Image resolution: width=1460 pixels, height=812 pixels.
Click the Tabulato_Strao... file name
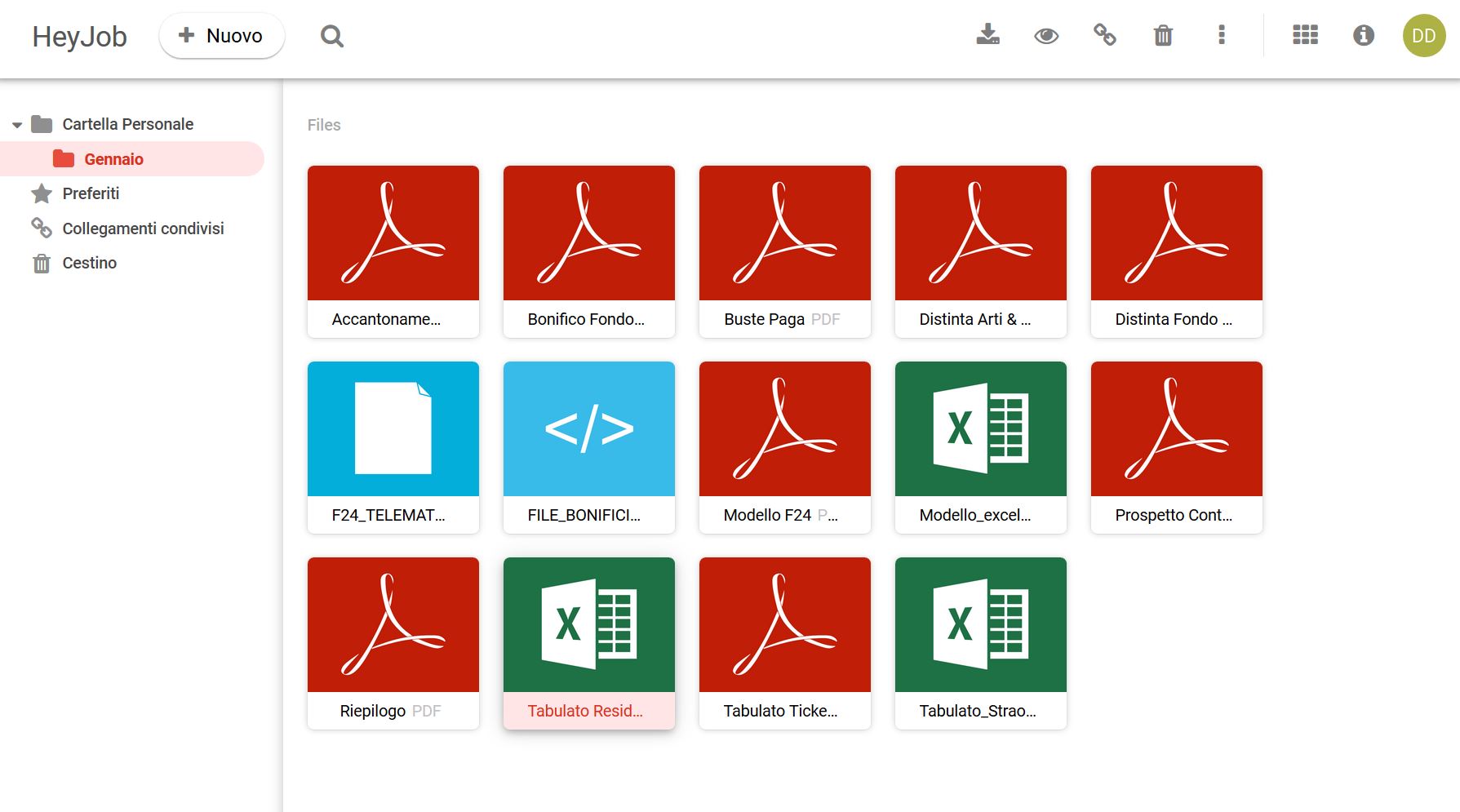click(978, 711)
